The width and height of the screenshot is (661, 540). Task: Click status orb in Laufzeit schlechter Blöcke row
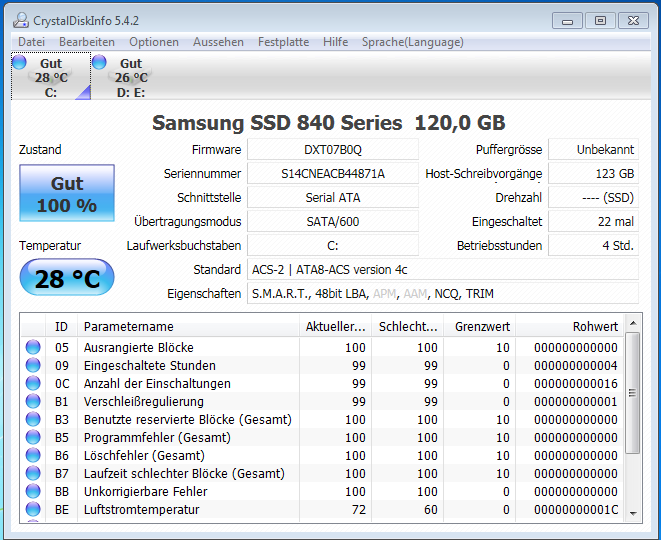33,473
